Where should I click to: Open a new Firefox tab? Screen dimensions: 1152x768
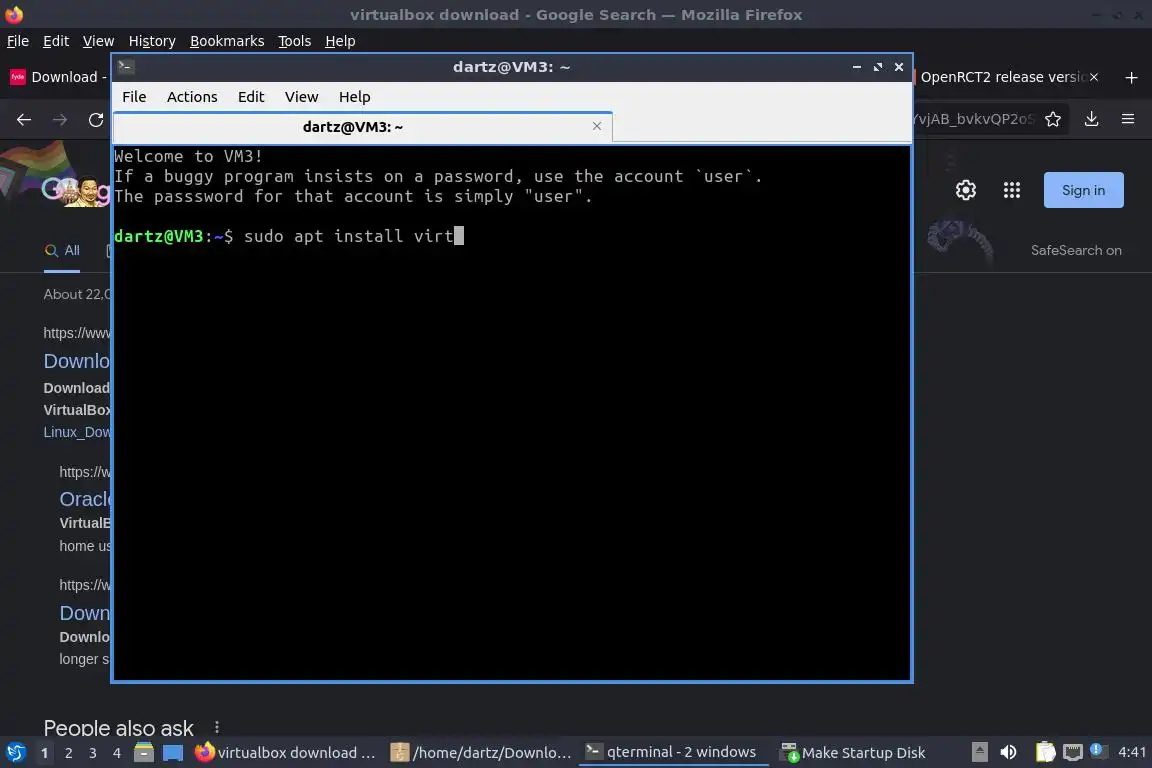coord(1131,77)
